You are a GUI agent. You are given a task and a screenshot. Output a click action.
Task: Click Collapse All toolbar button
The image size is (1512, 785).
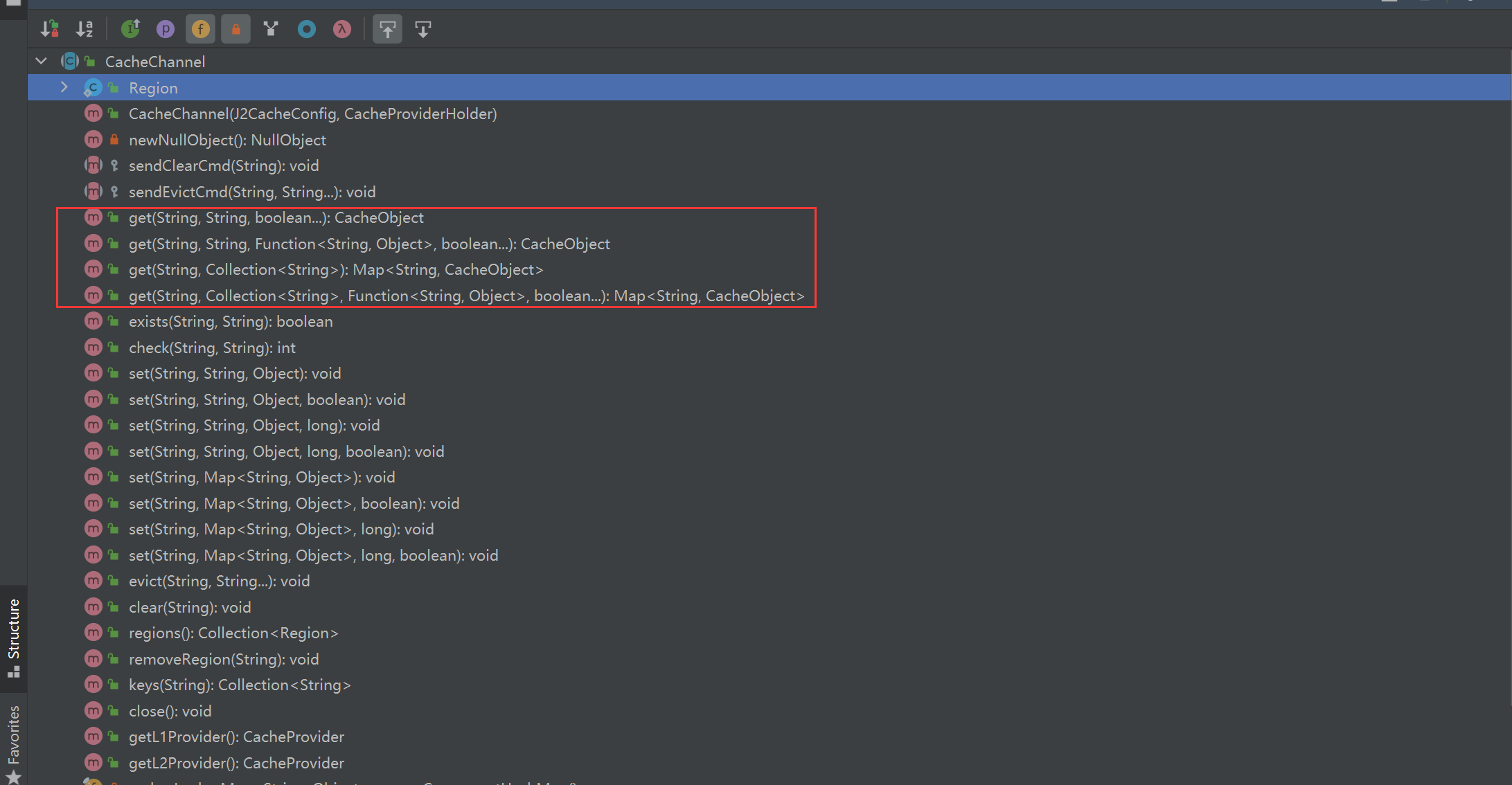(x=423, y=29)
